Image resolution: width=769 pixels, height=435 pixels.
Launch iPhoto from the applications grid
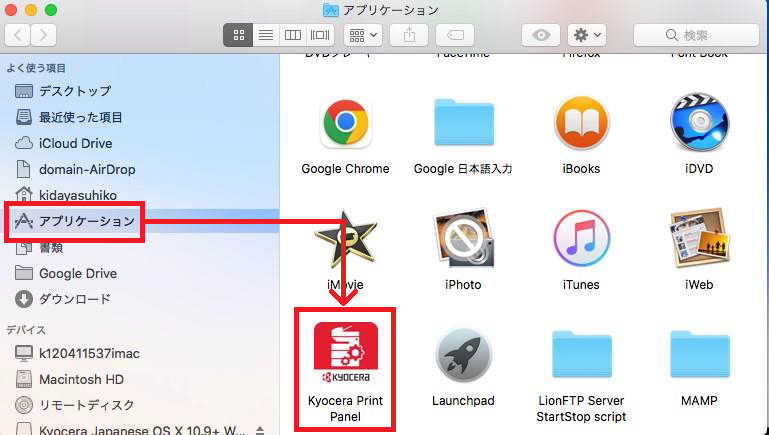tap(463, 240)
